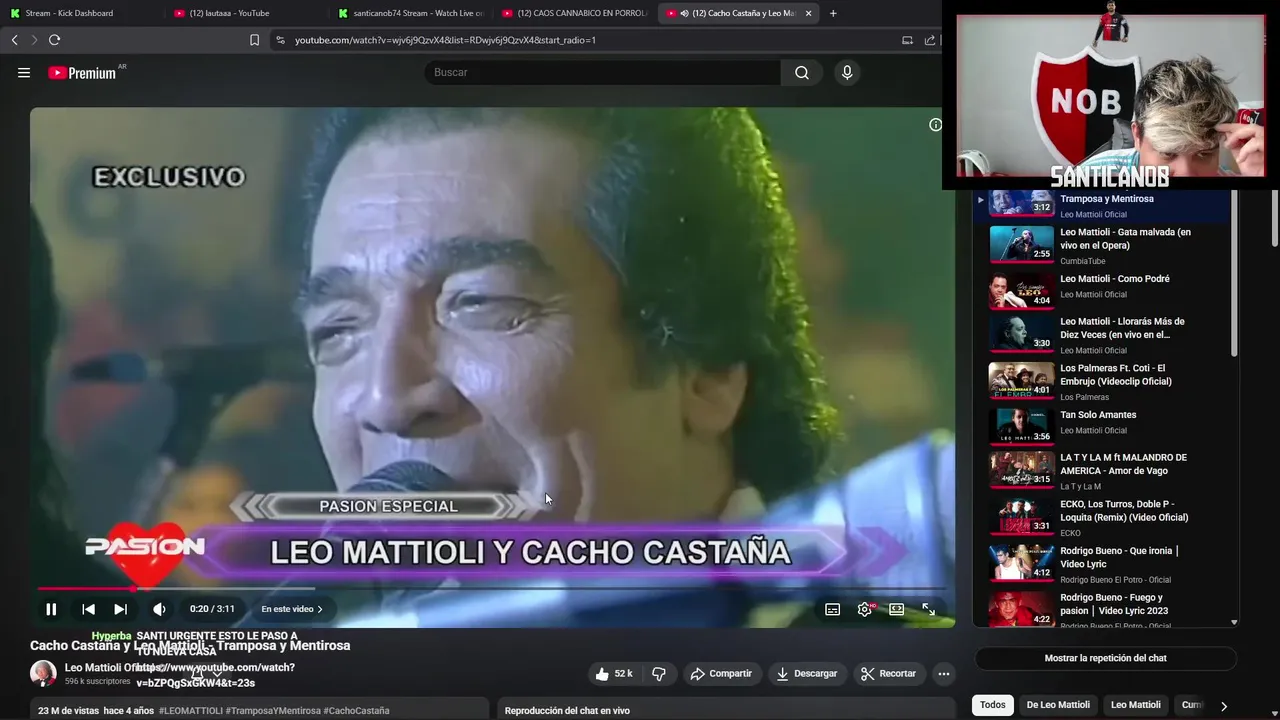Viewport: 1280px width, 720px height.
Task: Play Los Palmeras 'El Embrujo' thumbnail
Action: click(x=1021, y=379)
